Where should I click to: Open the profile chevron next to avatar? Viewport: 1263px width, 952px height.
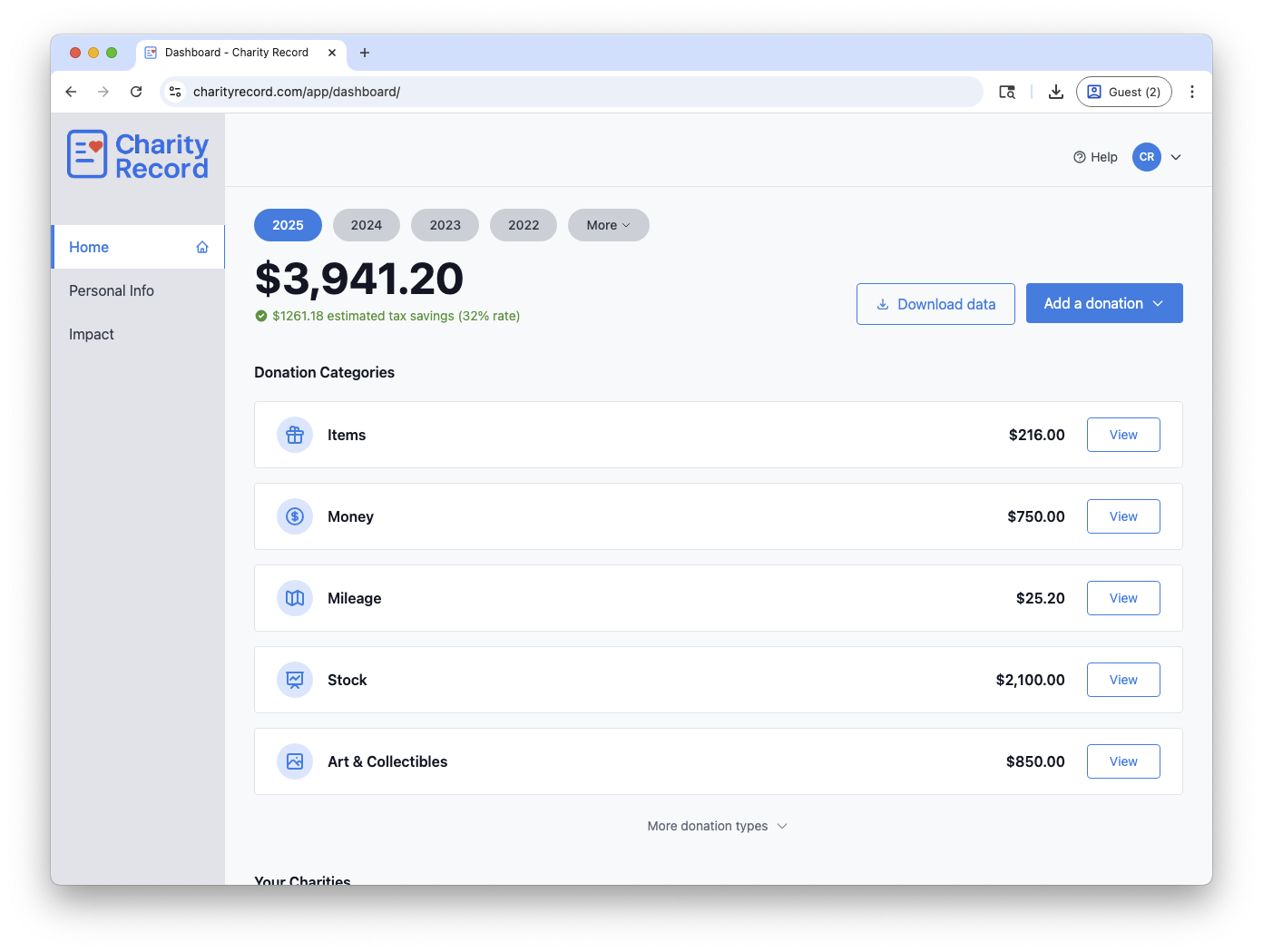point(1176,157)
